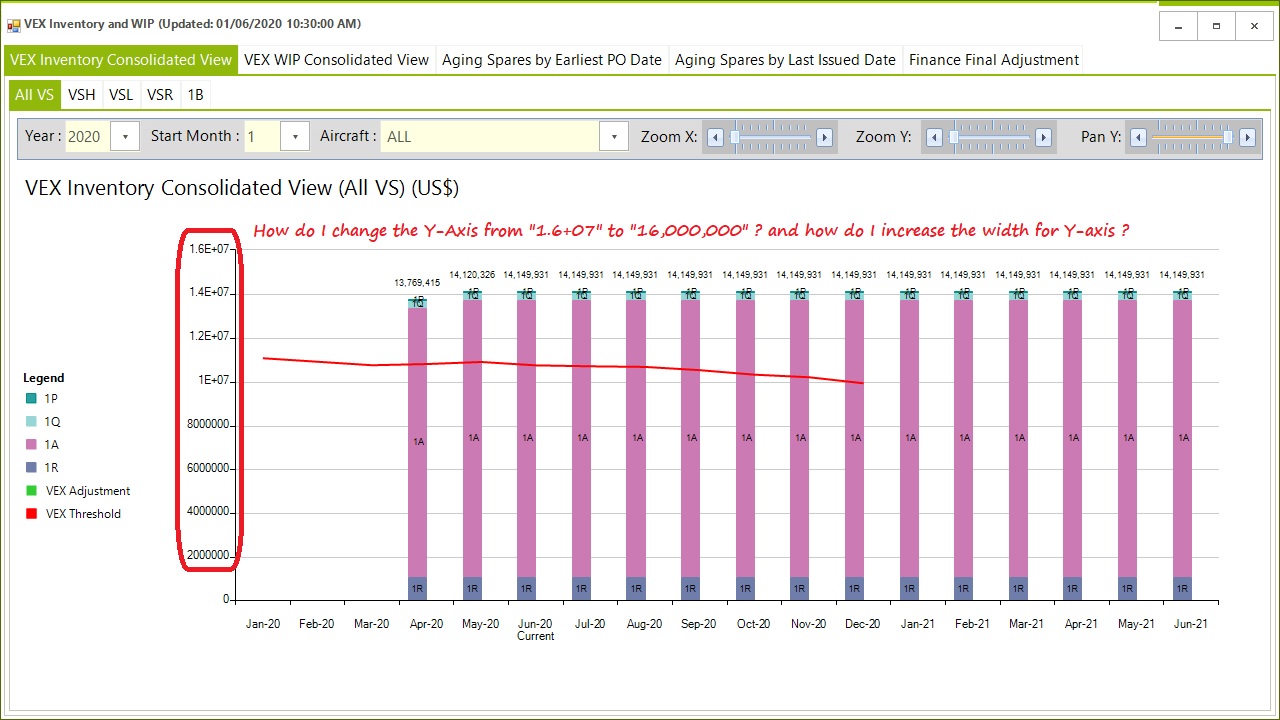The image size is (1280, 720).
Task: Click Zoom X slider right arrow
Action: [825, 137]
